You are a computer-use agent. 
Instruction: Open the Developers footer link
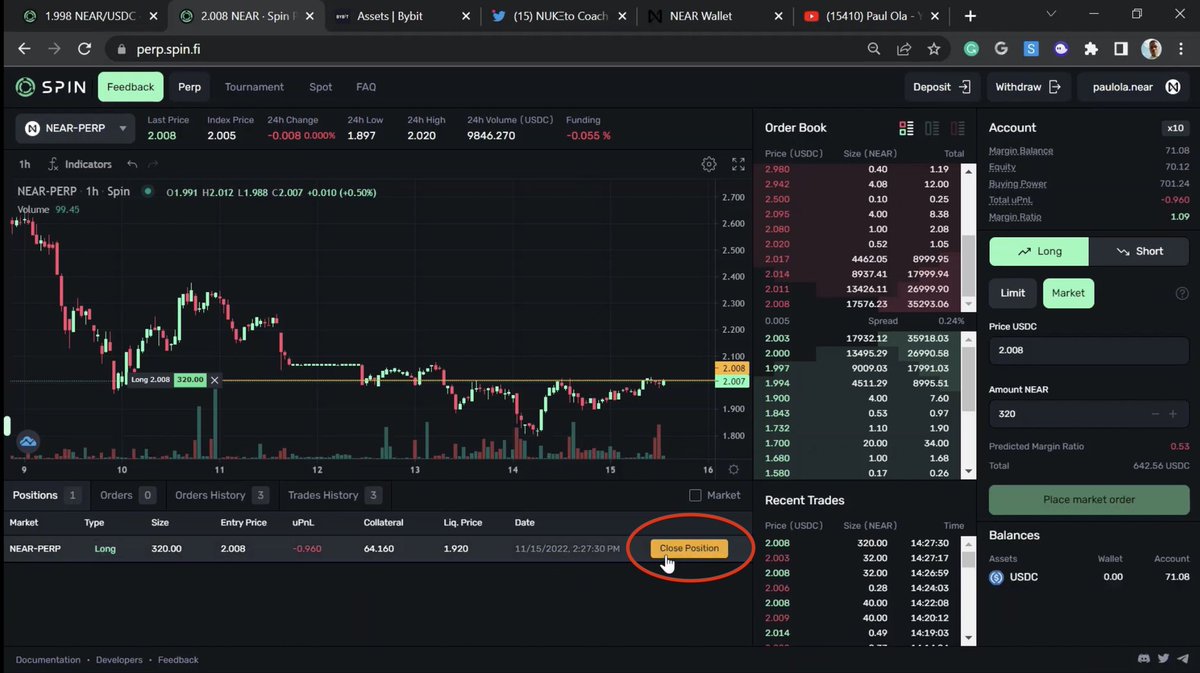[120, 660]
